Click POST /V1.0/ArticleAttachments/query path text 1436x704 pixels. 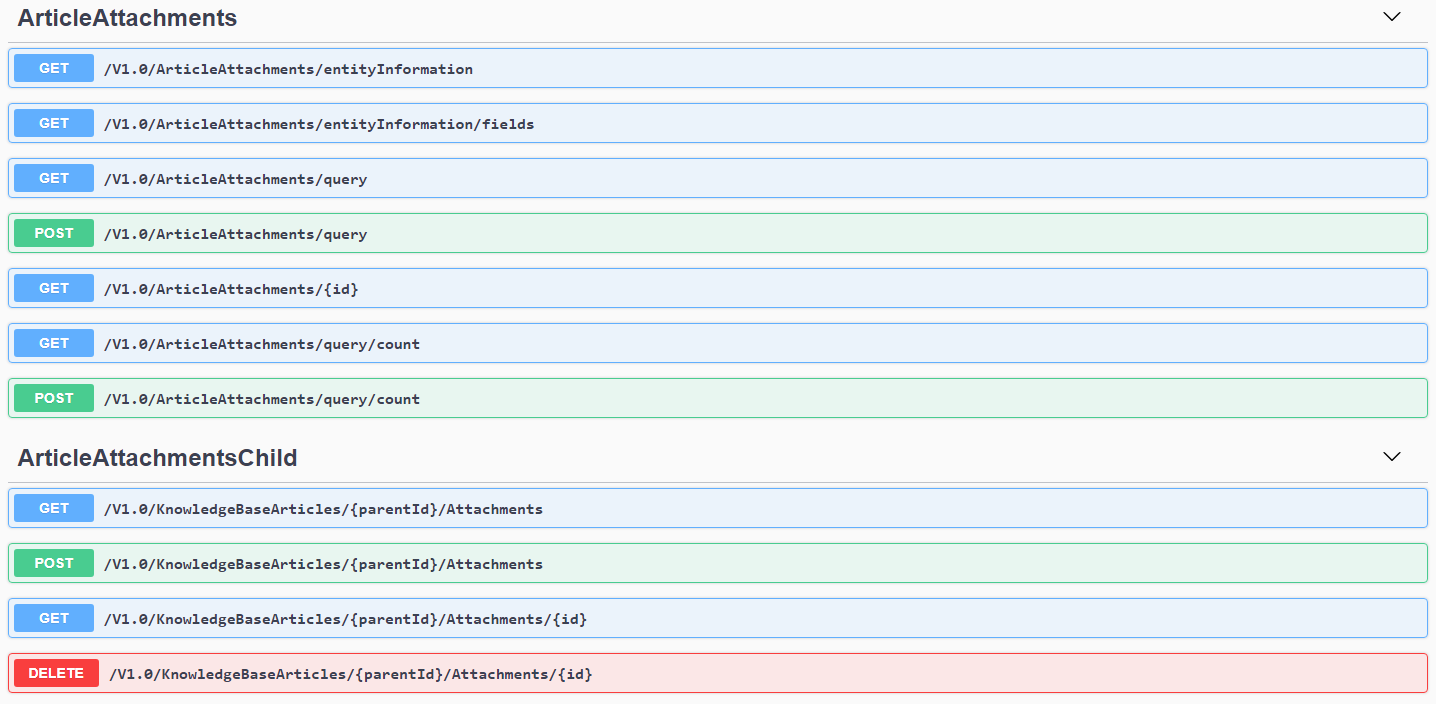235,235
